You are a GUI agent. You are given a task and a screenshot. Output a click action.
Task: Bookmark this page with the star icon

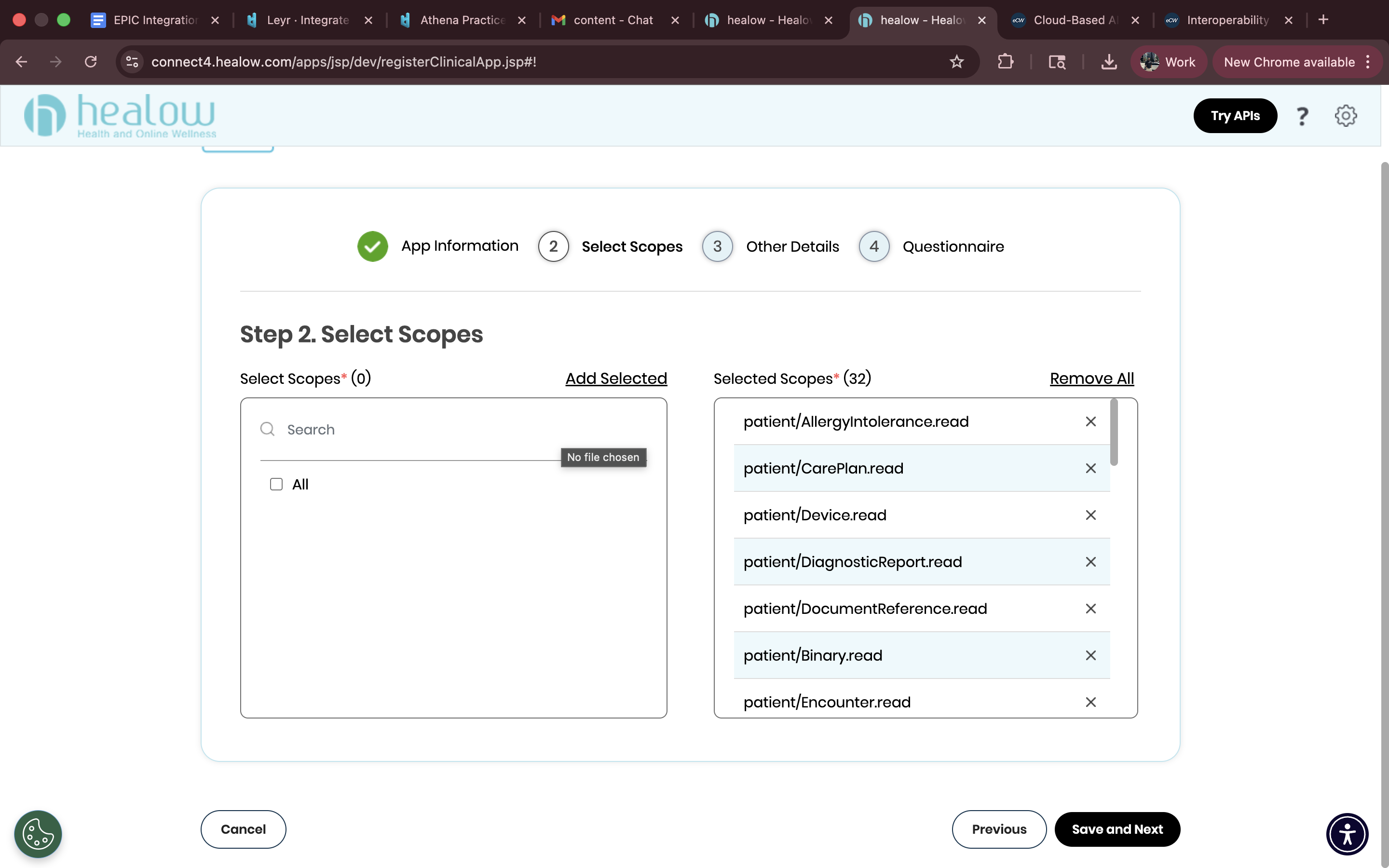click(x=956, y=61)
